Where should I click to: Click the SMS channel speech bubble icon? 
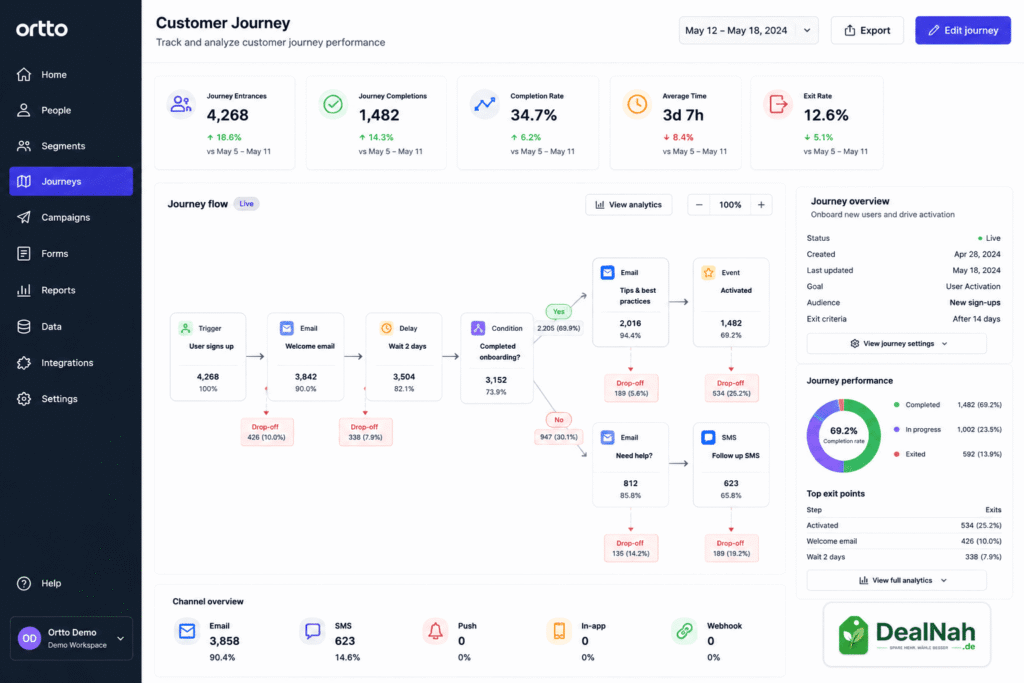click(x=312, y=631)
